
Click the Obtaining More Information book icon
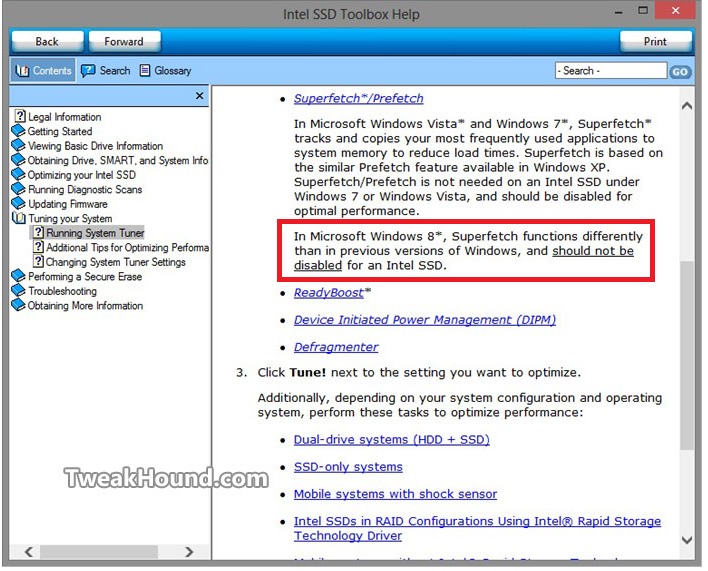pyautogui.click(x=19, y=305)
